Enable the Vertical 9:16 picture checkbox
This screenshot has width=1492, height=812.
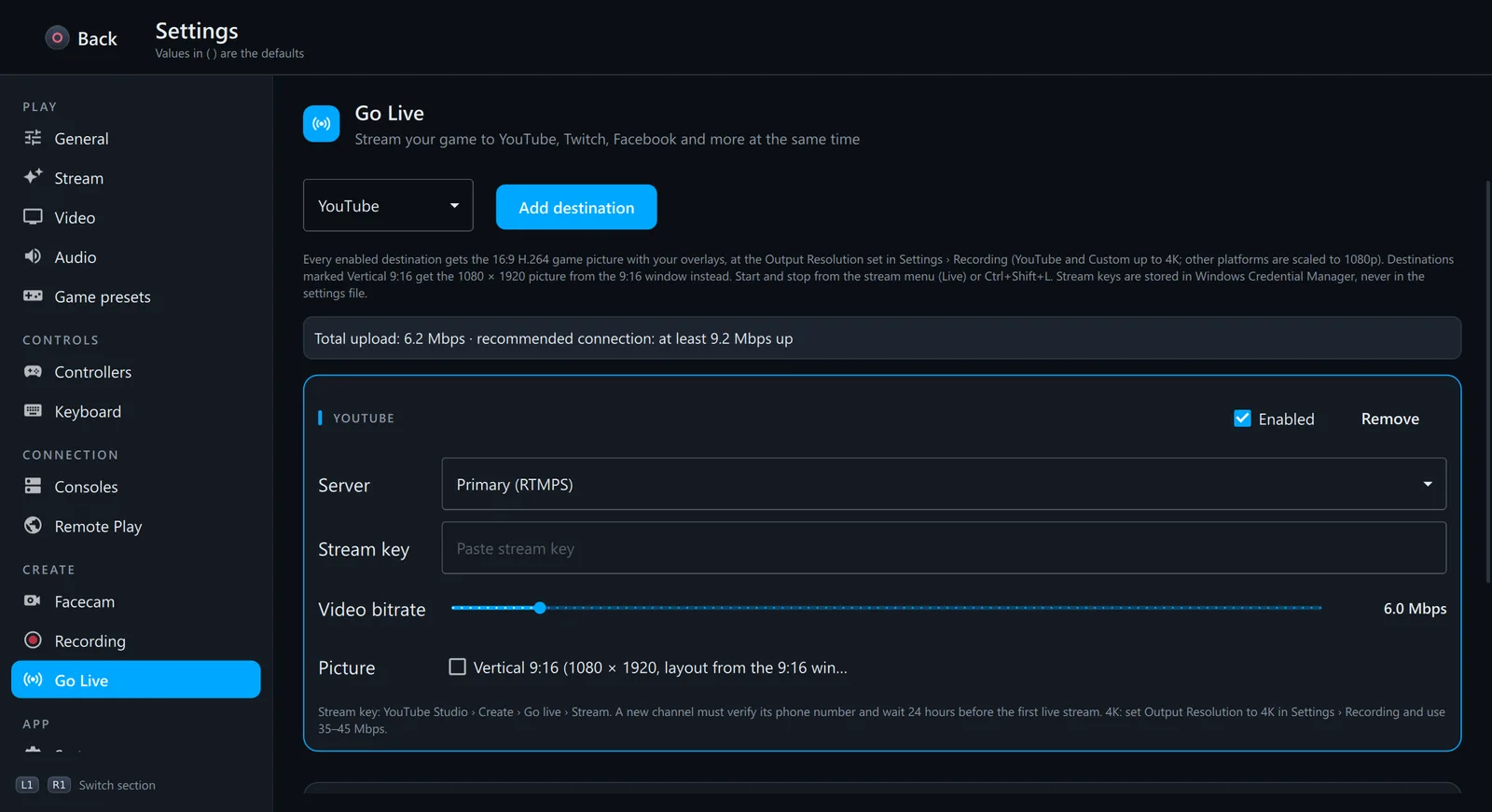(457, 667)
